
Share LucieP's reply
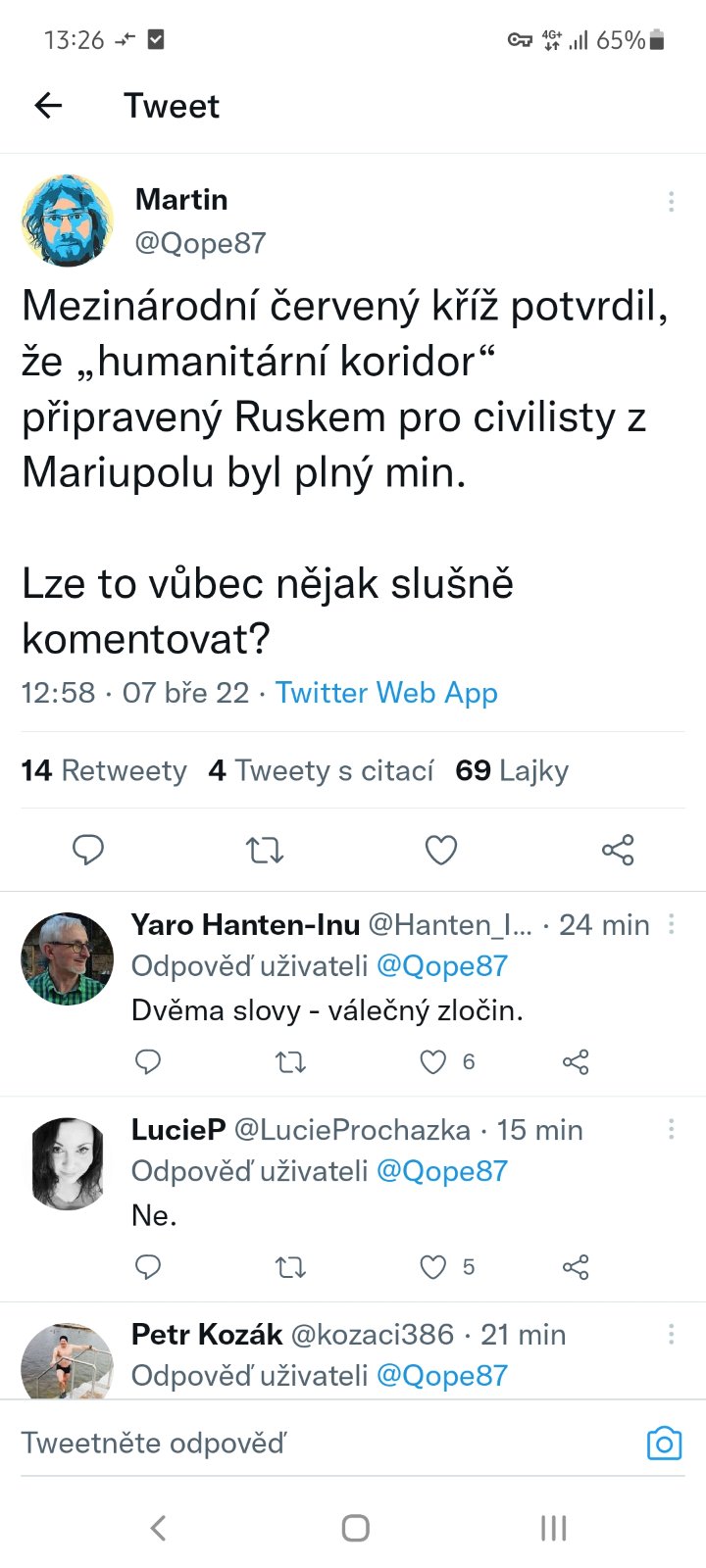pos(576,1267)
